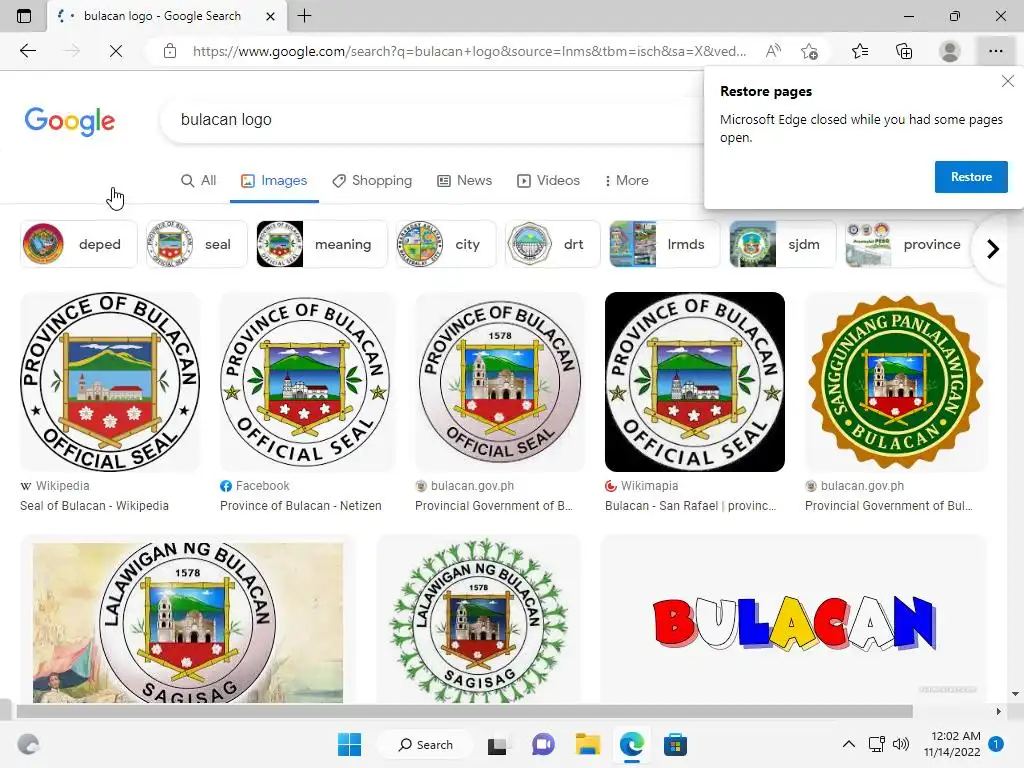Open the Facebook Province of Bulacan image
The image size is (1024, 768).
coord(307,381)
